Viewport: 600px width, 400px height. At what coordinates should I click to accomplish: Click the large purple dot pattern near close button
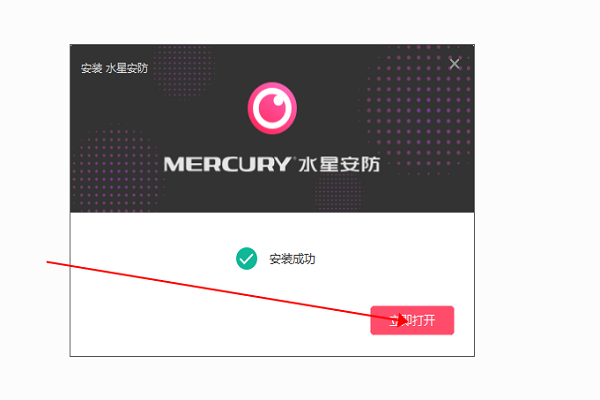click(x=419, y=109)
